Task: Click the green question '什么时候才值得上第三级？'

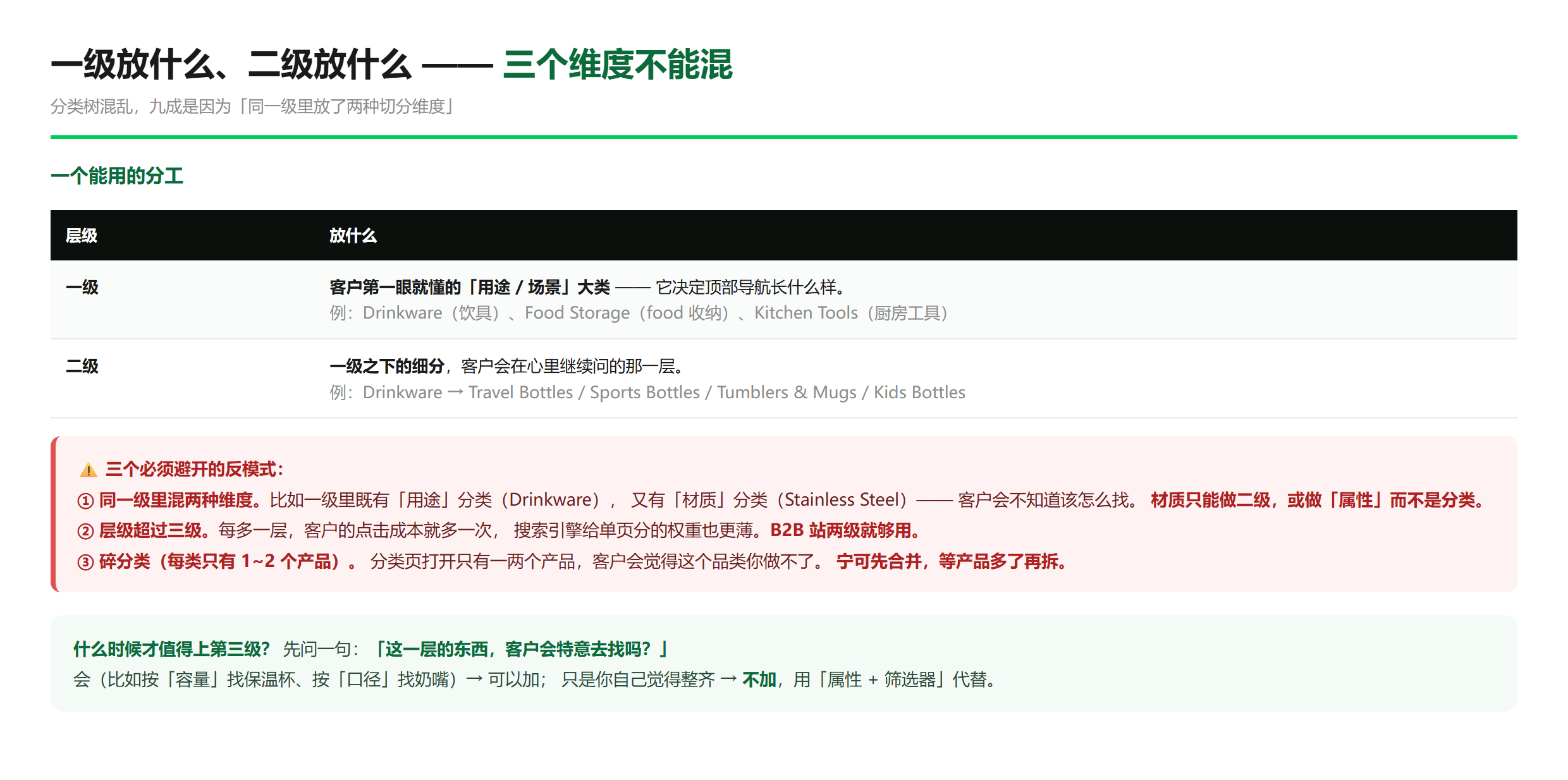Action: [172, 649]
